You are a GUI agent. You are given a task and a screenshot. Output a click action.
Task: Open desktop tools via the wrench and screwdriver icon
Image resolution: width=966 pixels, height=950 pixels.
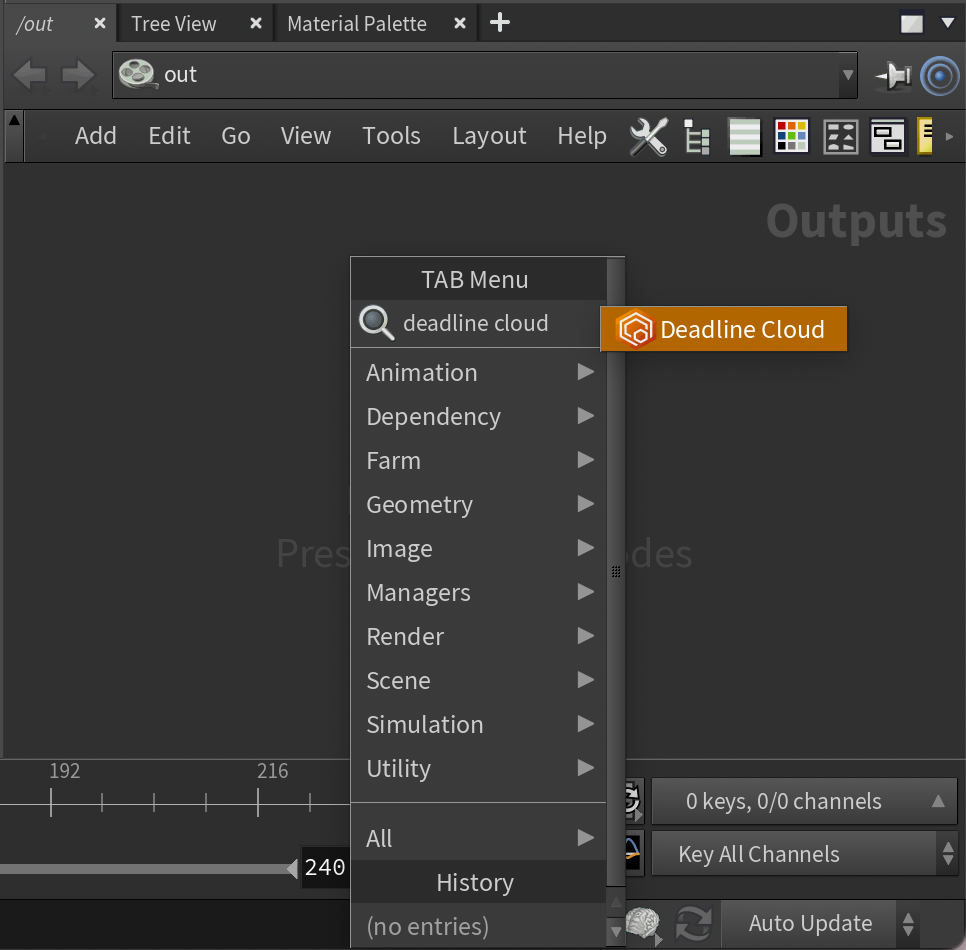pyautogui.click(x=648, y=136)
